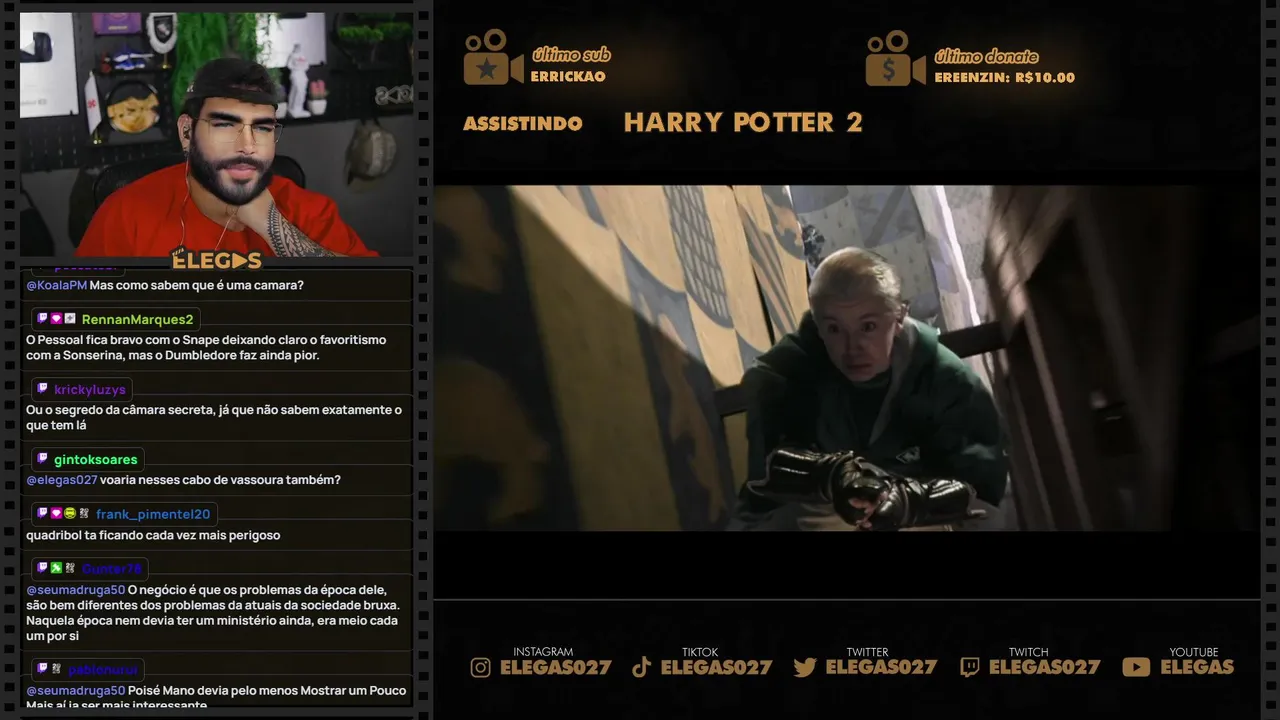Click the ERRICKAO subscriber name

(x=568, y=77)
